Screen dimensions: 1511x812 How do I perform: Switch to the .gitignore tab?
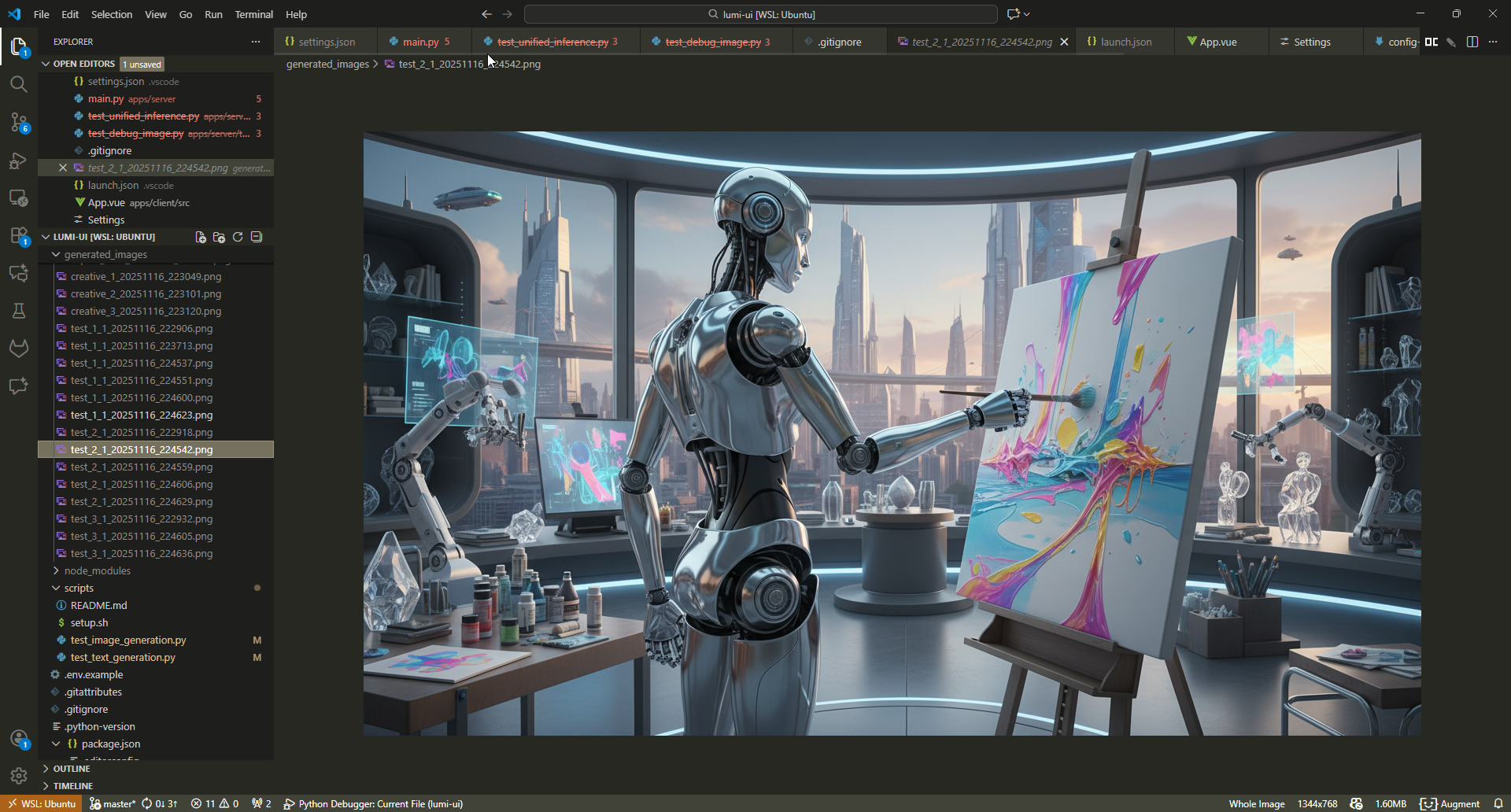tap(840, 42)
